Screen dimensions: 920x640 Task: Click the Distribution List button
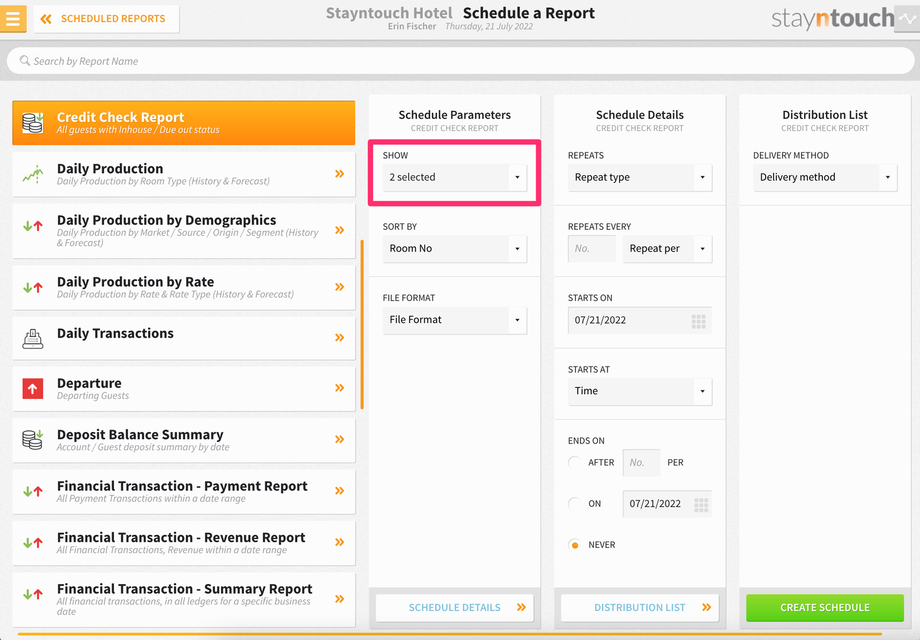click(x=640, y=608)
